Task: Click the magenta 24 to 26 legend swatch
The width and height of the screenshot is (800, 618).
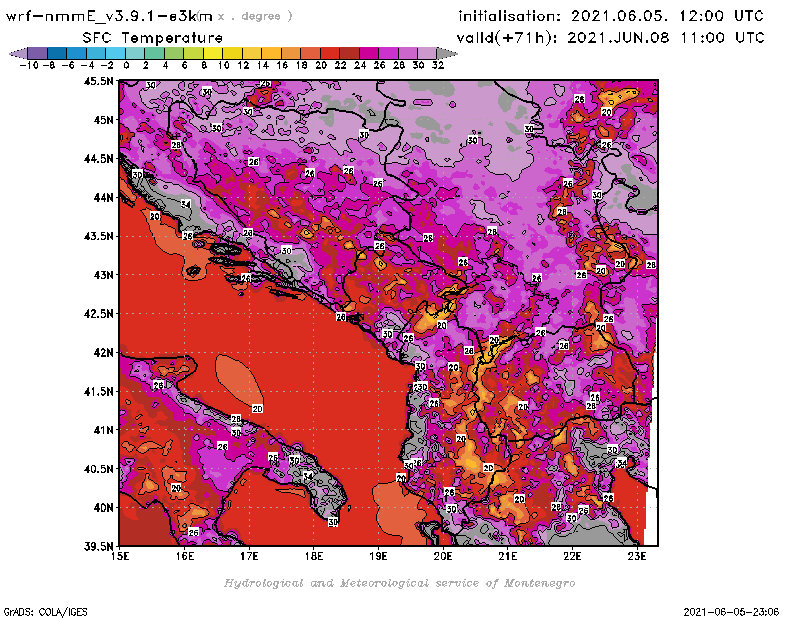Action: tap(369, 53)
